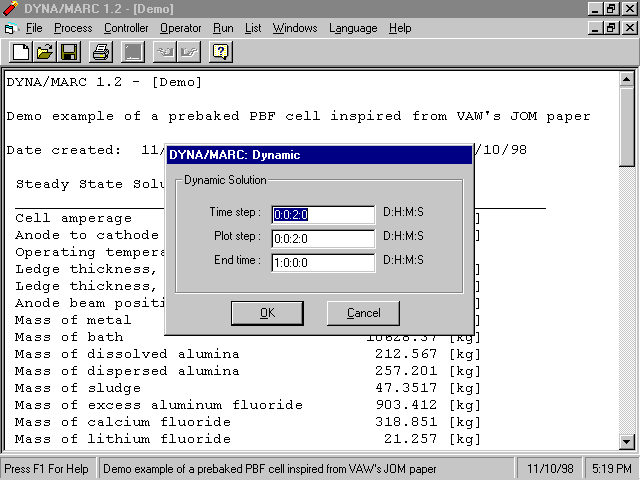Click the 'Mass of metal' row
The width and height of the screenshot is (640, 480).
(73, 320)
